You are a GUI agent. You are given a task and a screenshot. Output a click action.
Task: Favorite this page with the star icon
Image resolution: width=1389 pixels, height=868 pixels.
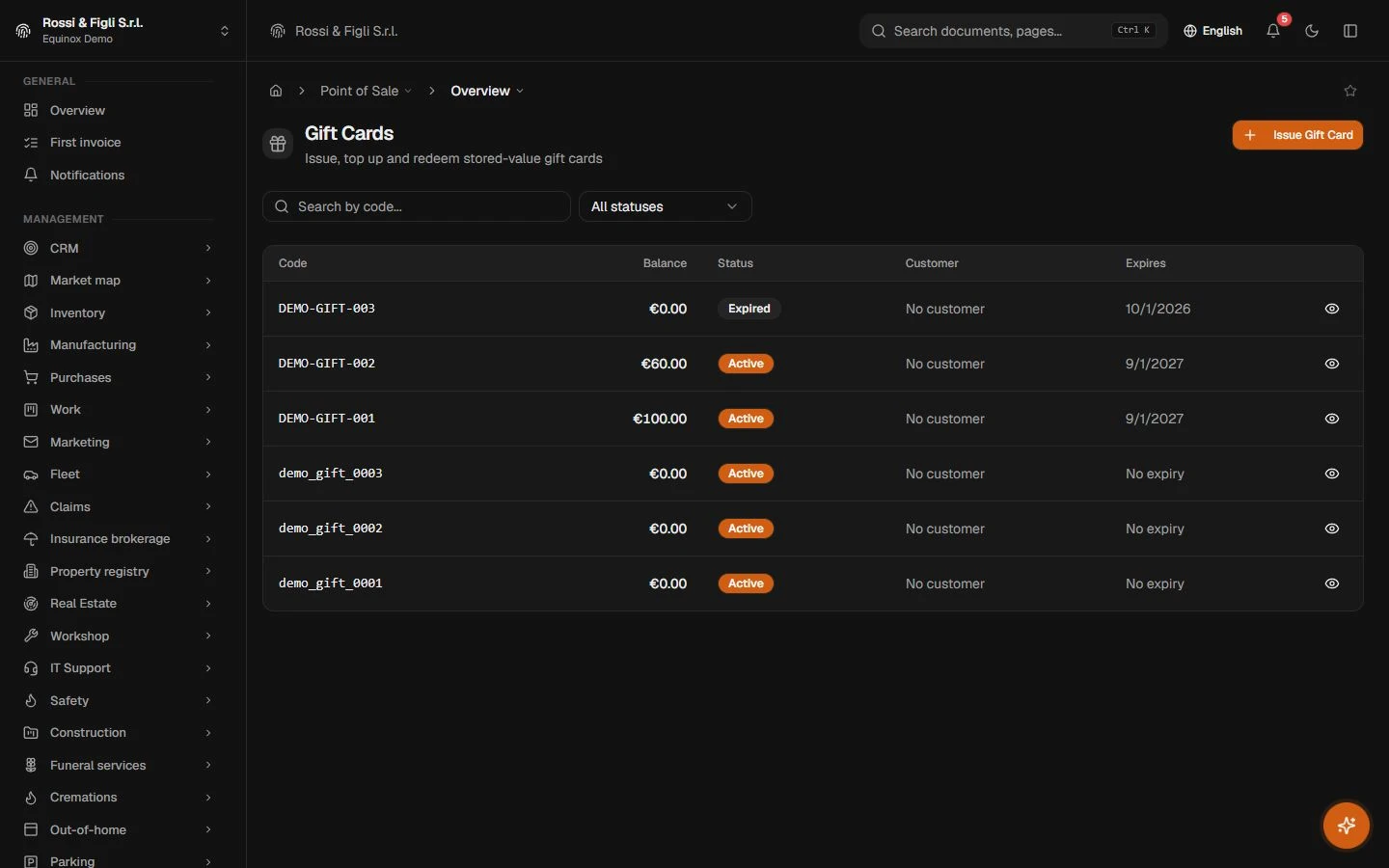pos(1350,91)
